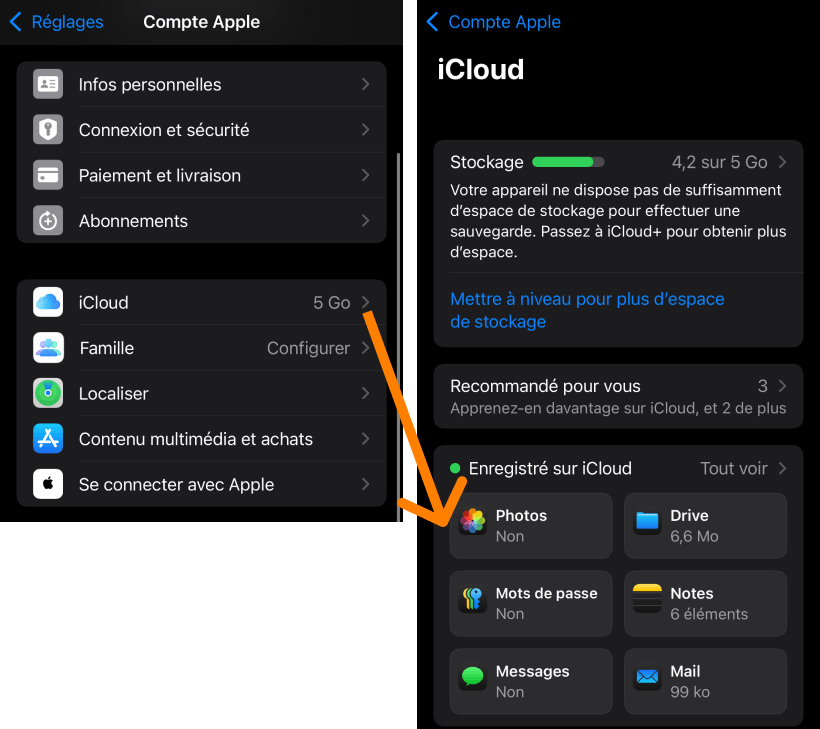This screenshot has width=820, height=729.
Task: Tap the Famille multicolor icon
Action: [47, 348]
